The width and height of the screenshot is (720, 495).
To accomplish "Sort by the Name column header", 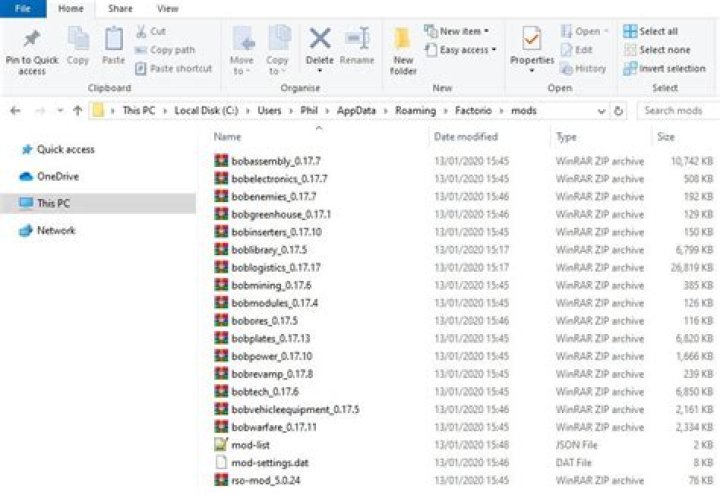I will pyautogui.click(x=227, y=137).
